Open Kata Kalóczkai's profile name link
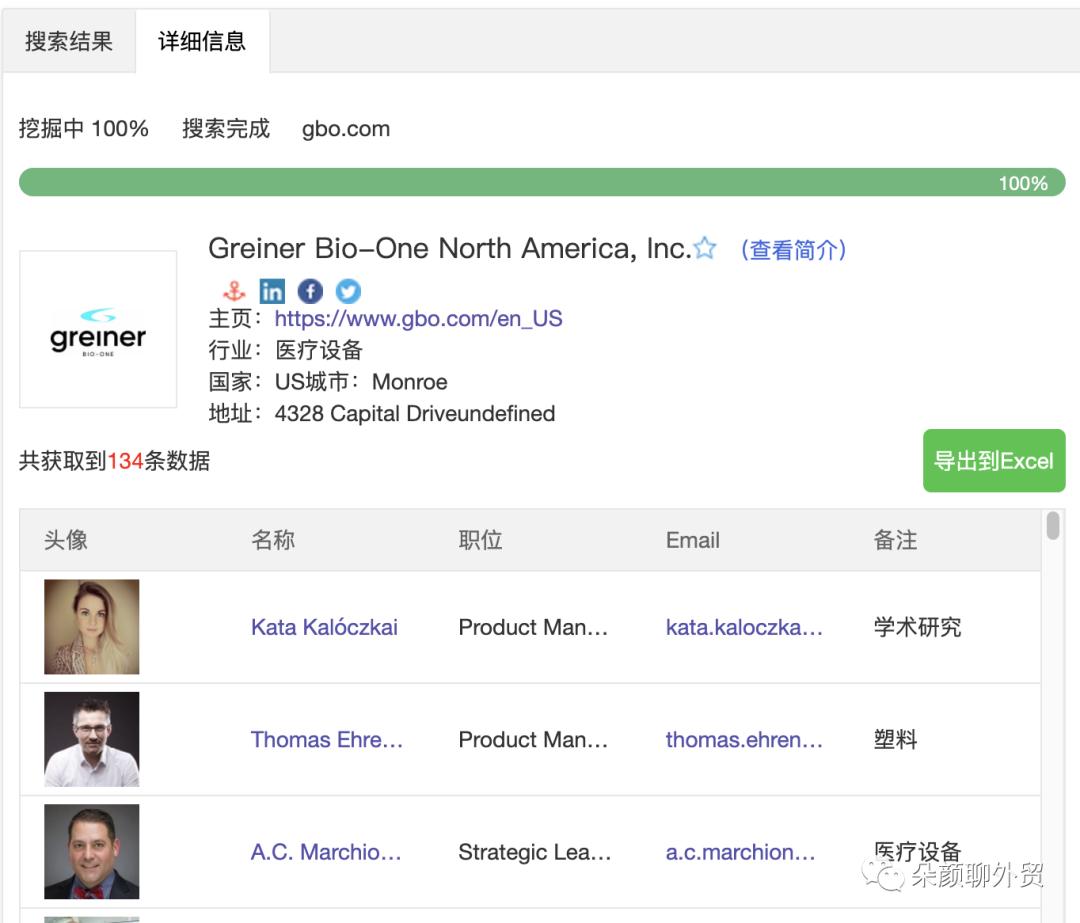Screen dimensions: 1080x923 coord(324,627)
